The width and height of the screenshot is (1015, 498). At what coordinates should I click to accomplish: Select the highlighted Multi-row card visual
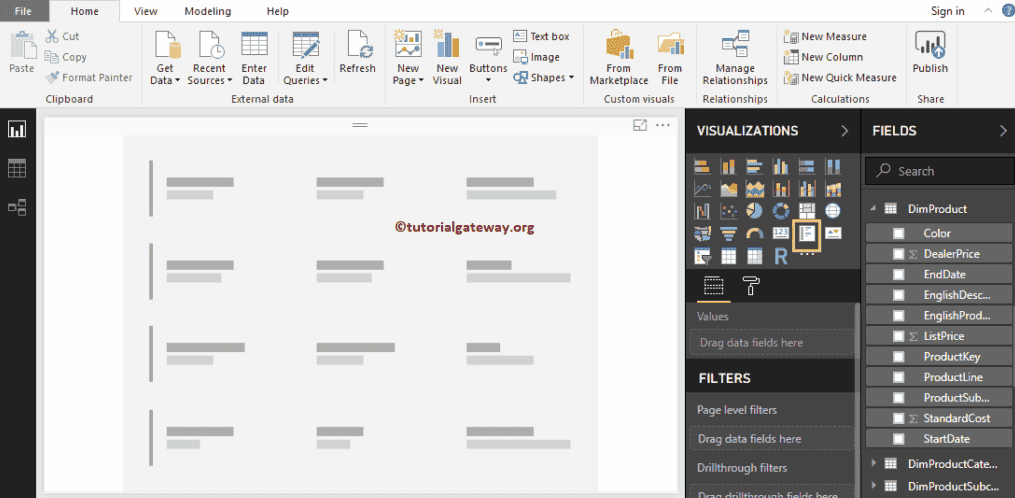pos(807,234)
